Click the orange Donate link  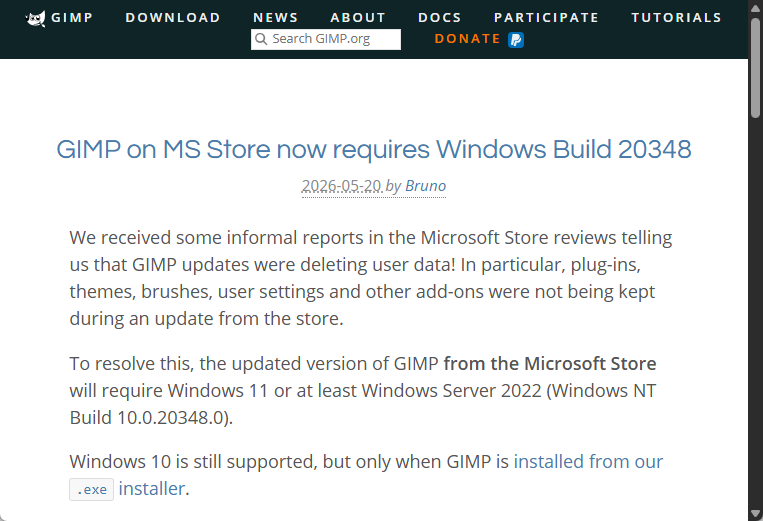pos(467,39)
